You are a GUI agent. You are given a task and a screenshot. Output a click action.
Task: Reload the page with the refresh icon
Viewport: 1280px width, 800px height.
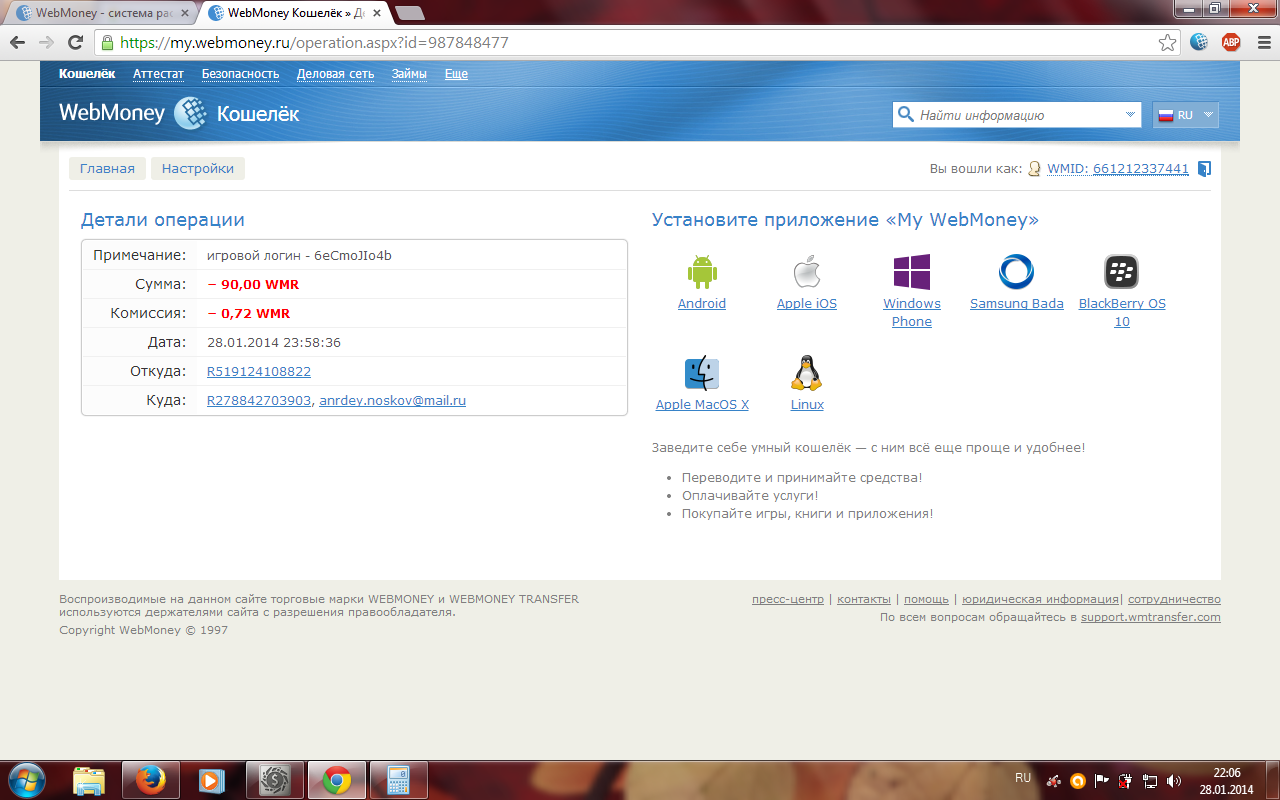coord(75,42)
